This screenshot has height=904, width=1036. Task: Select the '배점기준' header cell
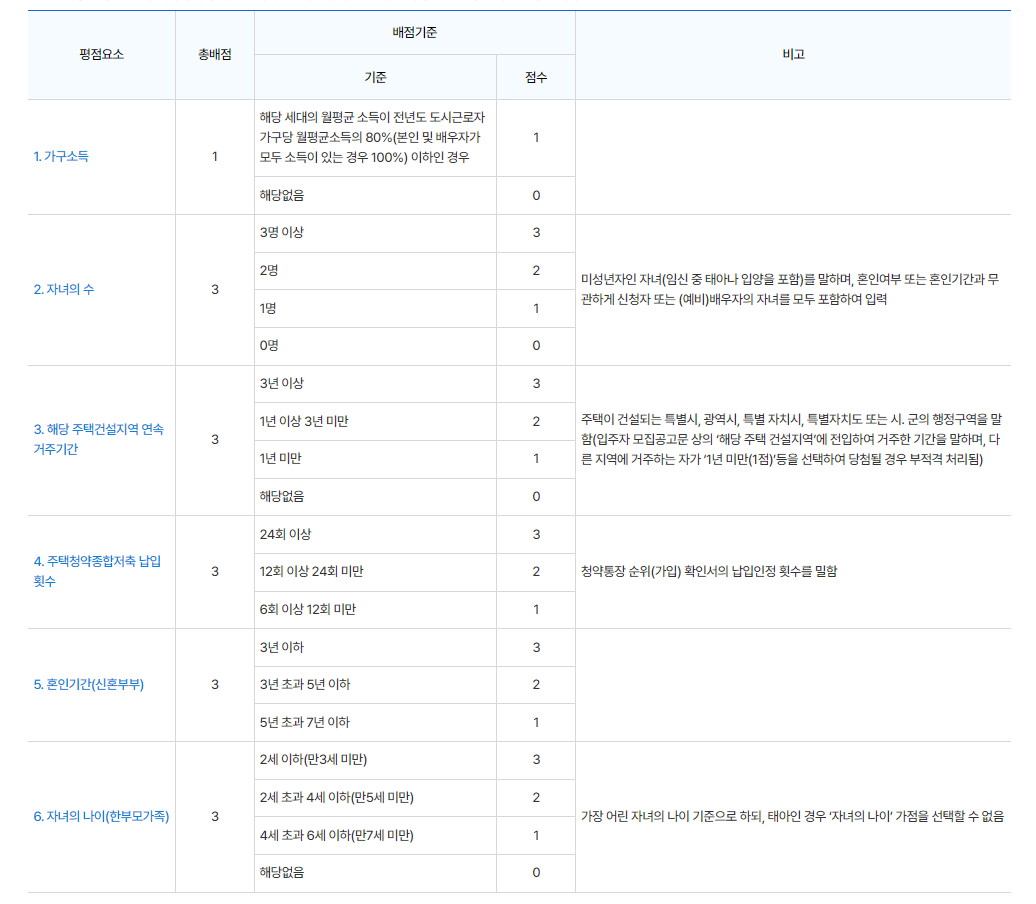414,32
